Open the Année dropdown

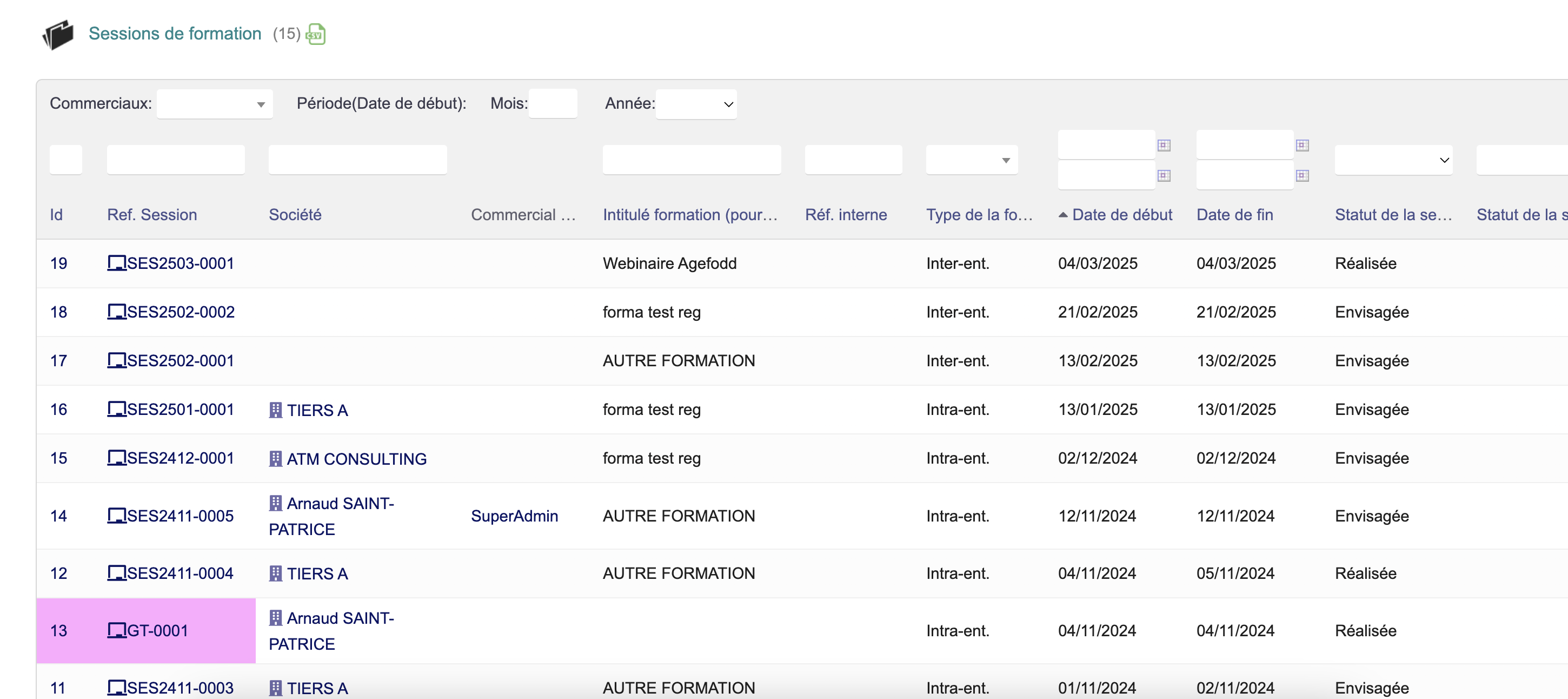696,104
